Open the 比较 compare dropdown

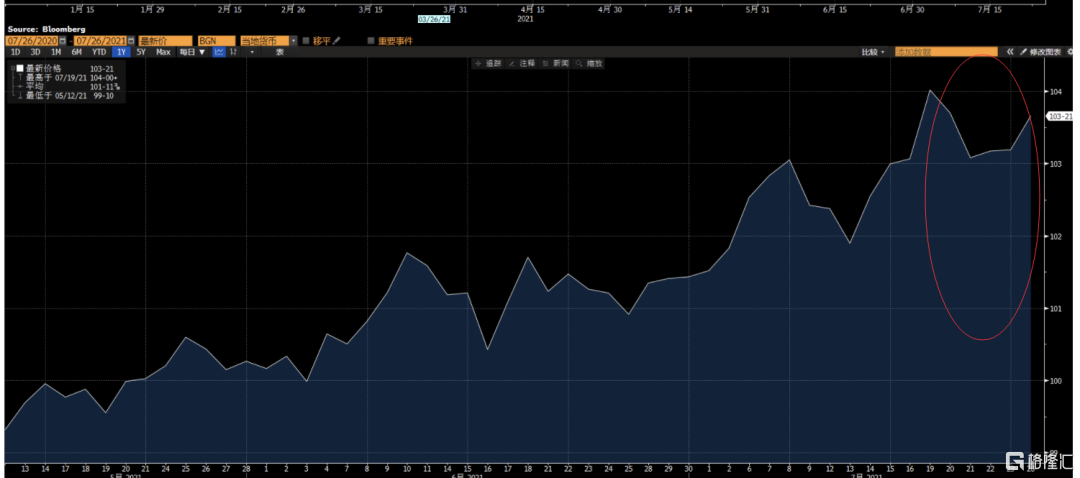pyautogui.click(x=873, y=52)
